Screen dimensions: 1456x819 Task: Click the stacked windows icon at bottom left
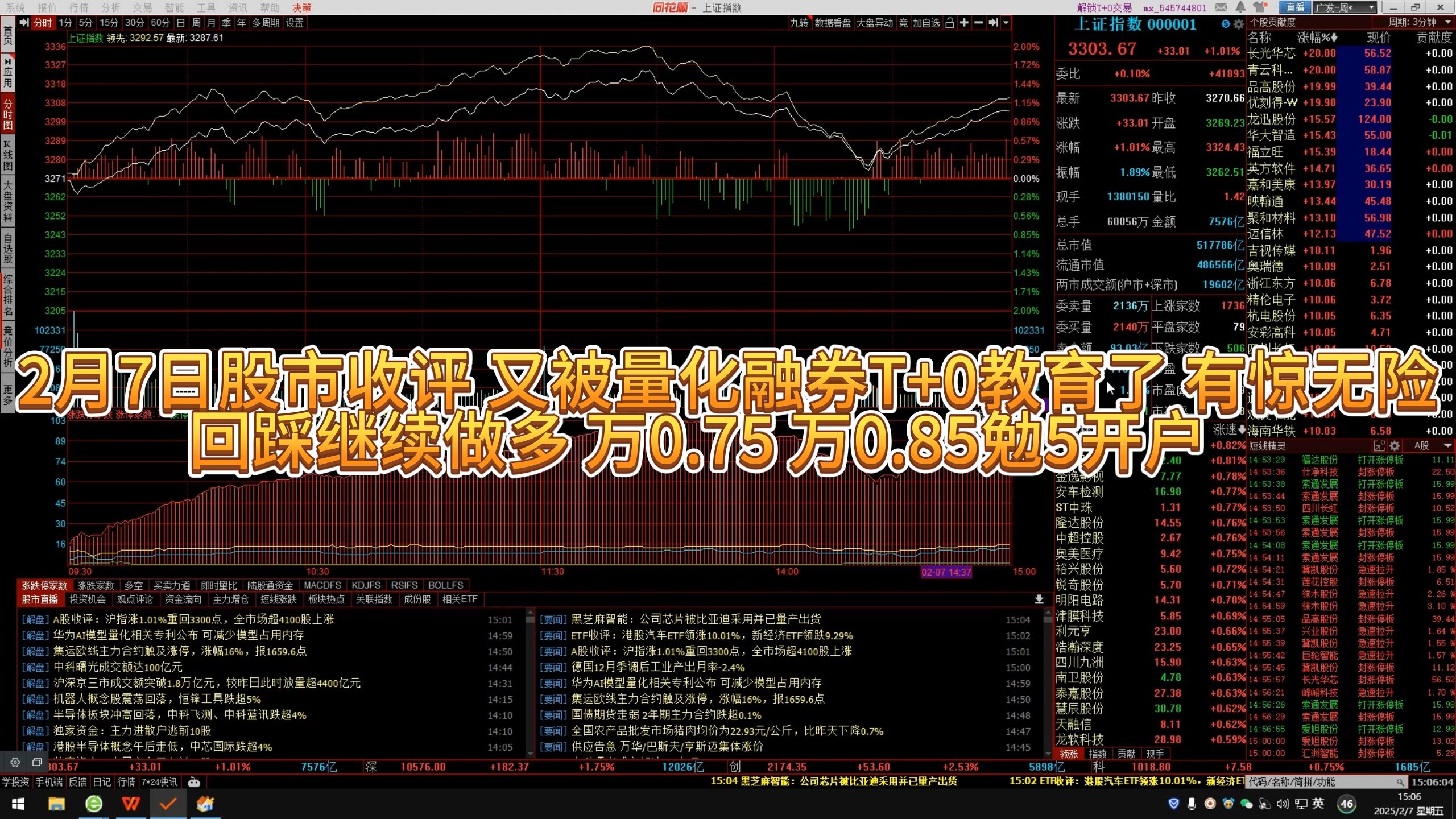[x=37, y=762]
